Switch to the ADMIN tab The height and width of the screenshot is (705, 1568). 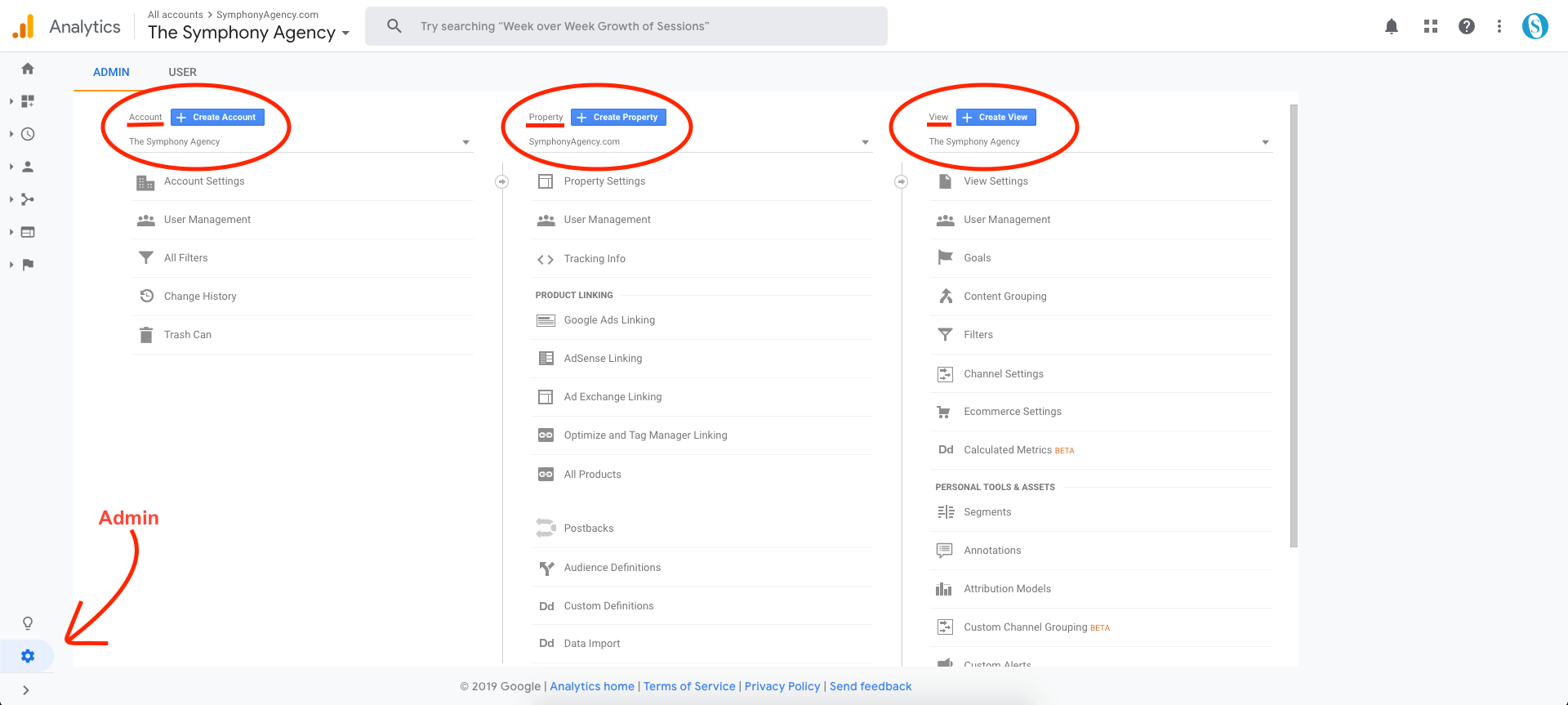[x=111, y=72]
